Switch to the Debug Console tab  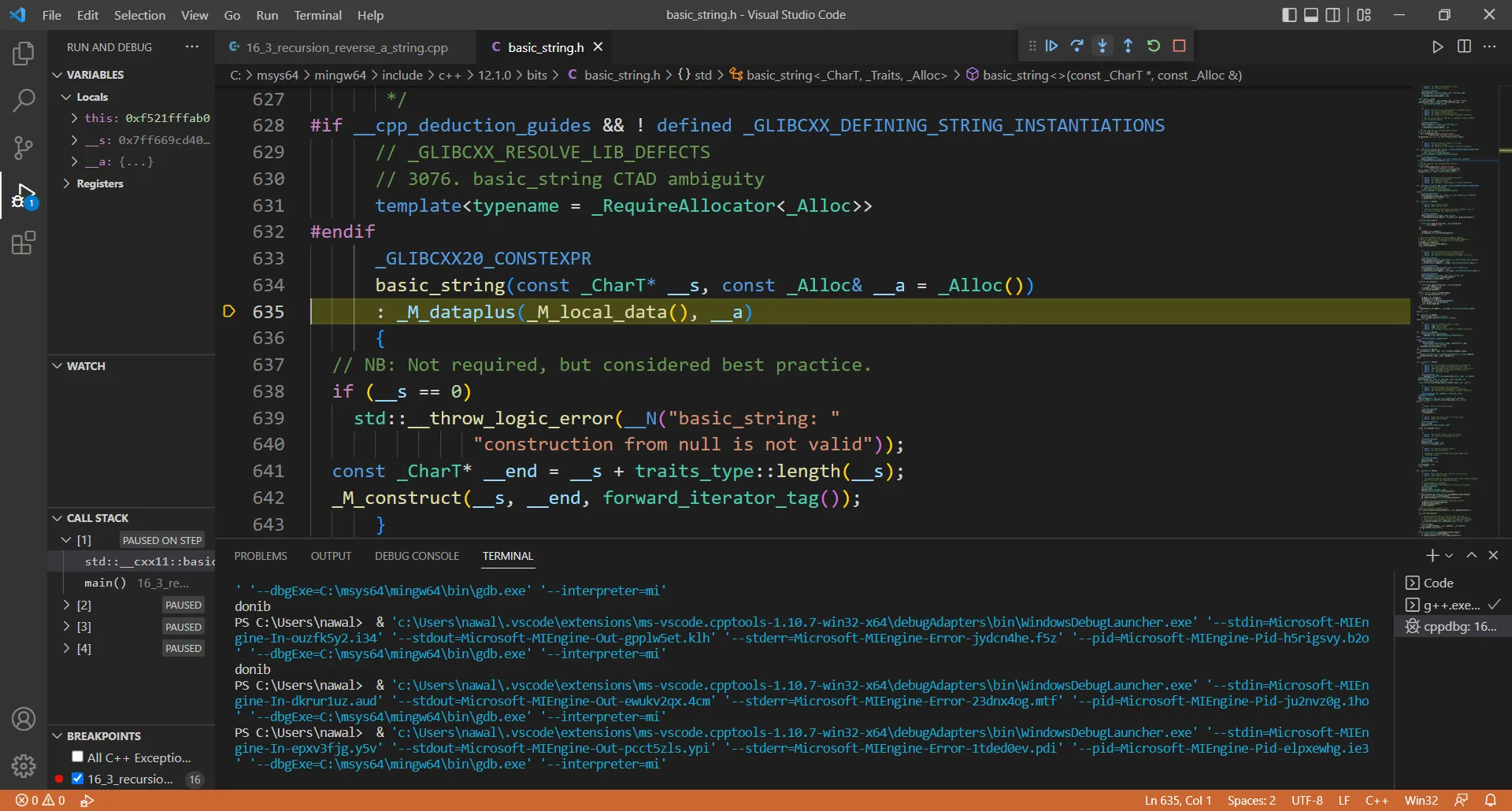coord(417,556)
